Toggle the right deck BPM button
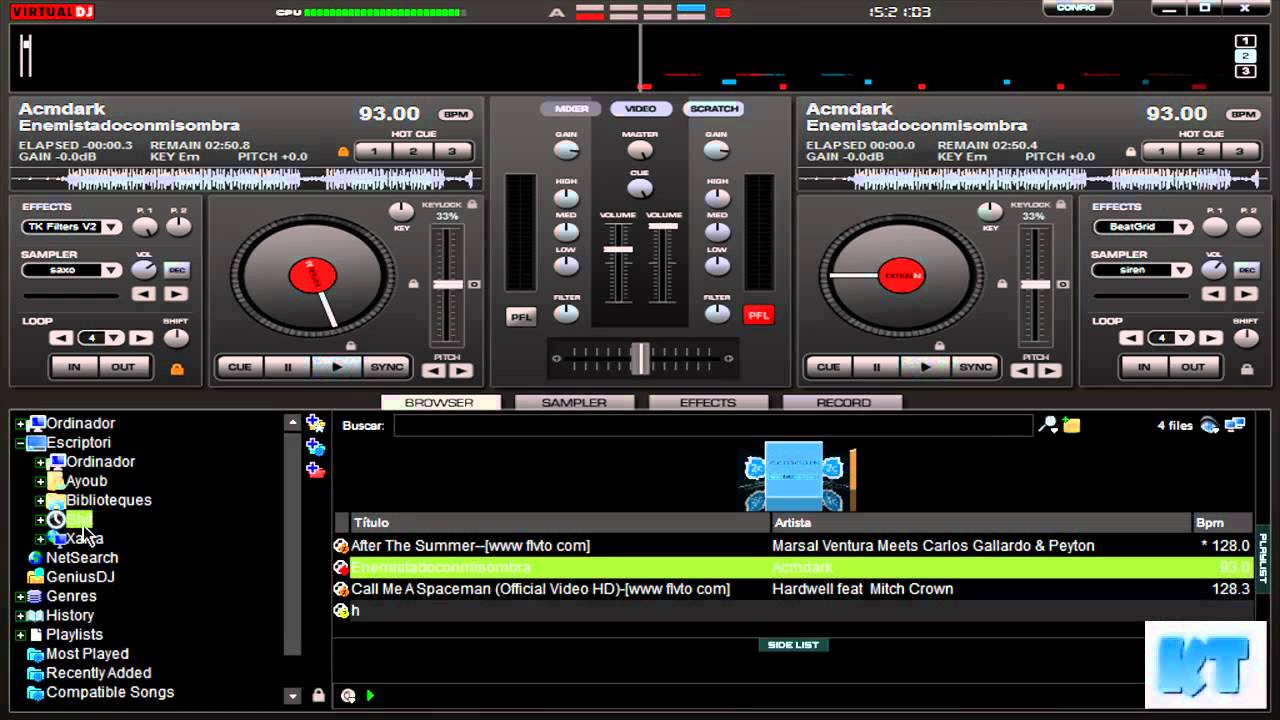Image resolution: width=1280 pixels, height=720 pixels. (1244, 114)
